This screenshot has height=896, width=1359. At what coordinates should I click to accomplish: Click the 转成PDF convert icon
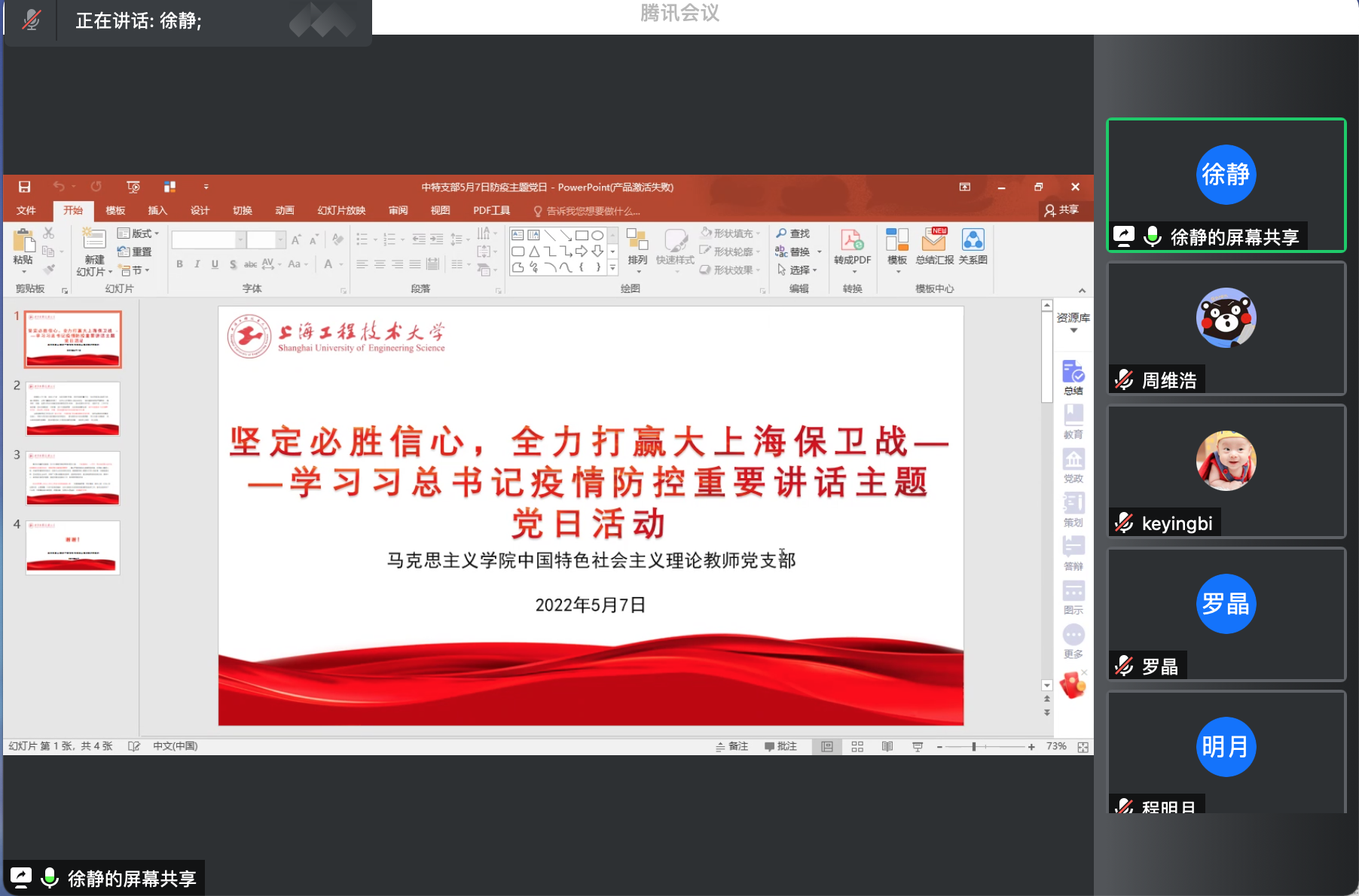[x=851, y=241]
